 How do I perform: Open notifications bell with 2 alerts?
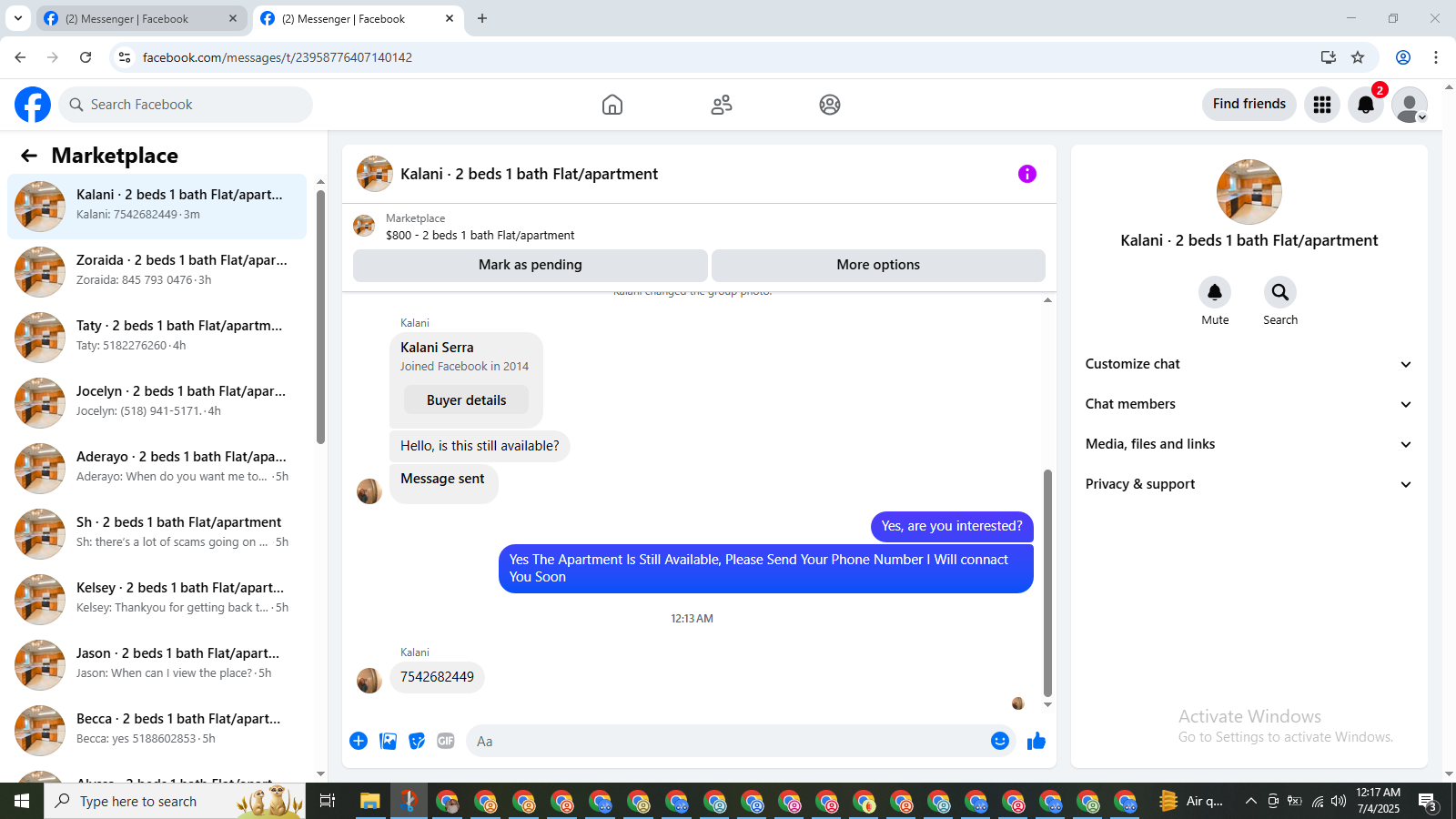coord(1366,105)
